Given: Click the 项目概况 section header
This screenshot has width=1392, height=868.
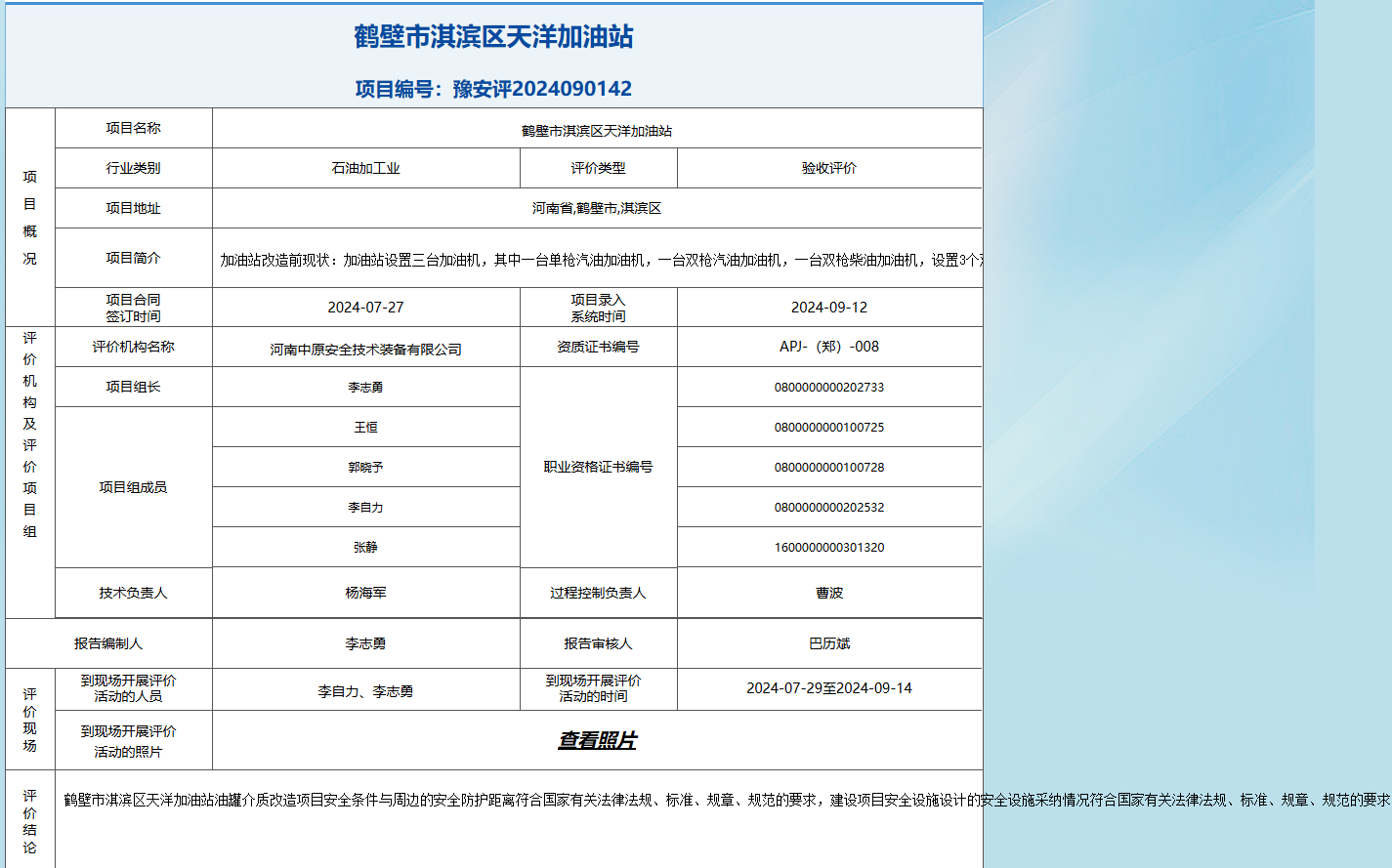Looking at the screenshot, I should tap(30, 217).
